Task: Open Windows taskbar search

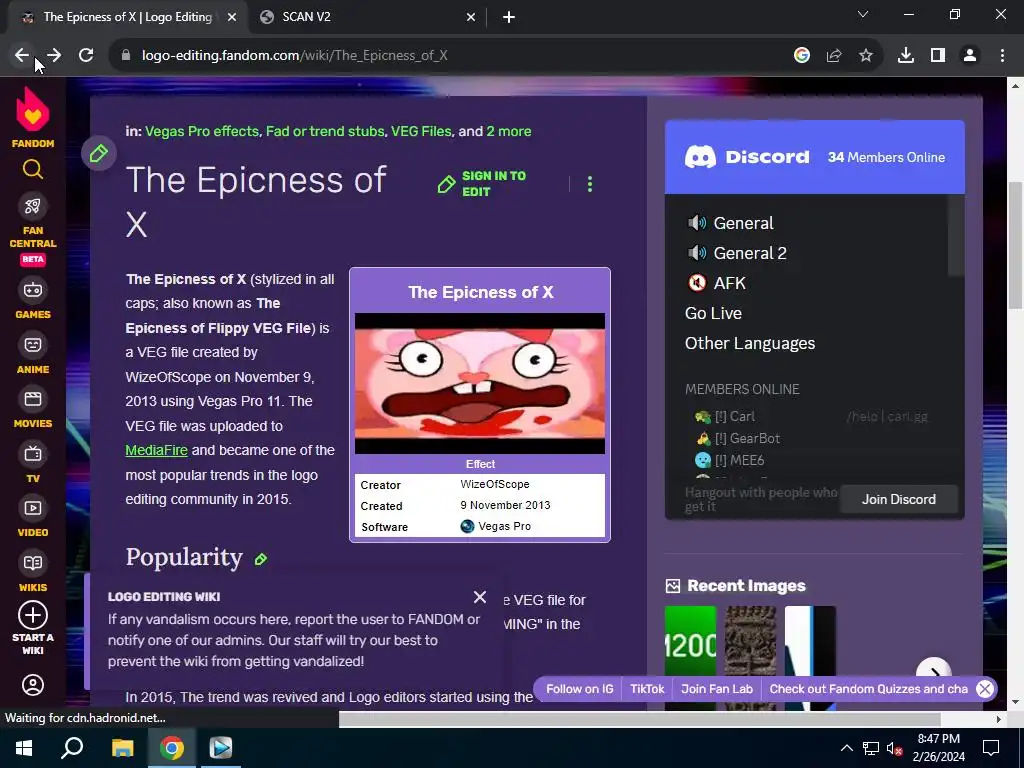Action: (x=72, y=748)
